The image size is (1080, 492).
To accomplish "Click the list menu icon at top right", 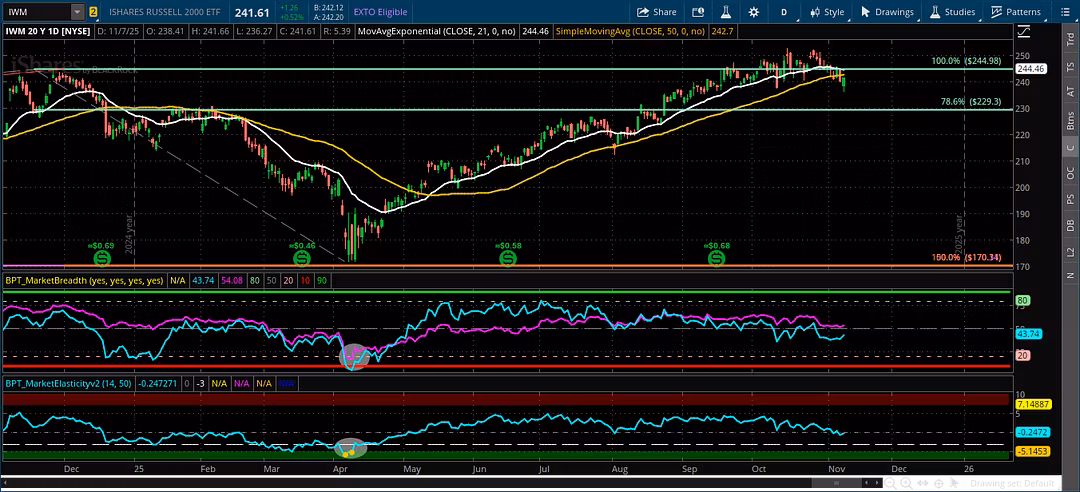I will pyautogui.click(x=1066, y=12).
